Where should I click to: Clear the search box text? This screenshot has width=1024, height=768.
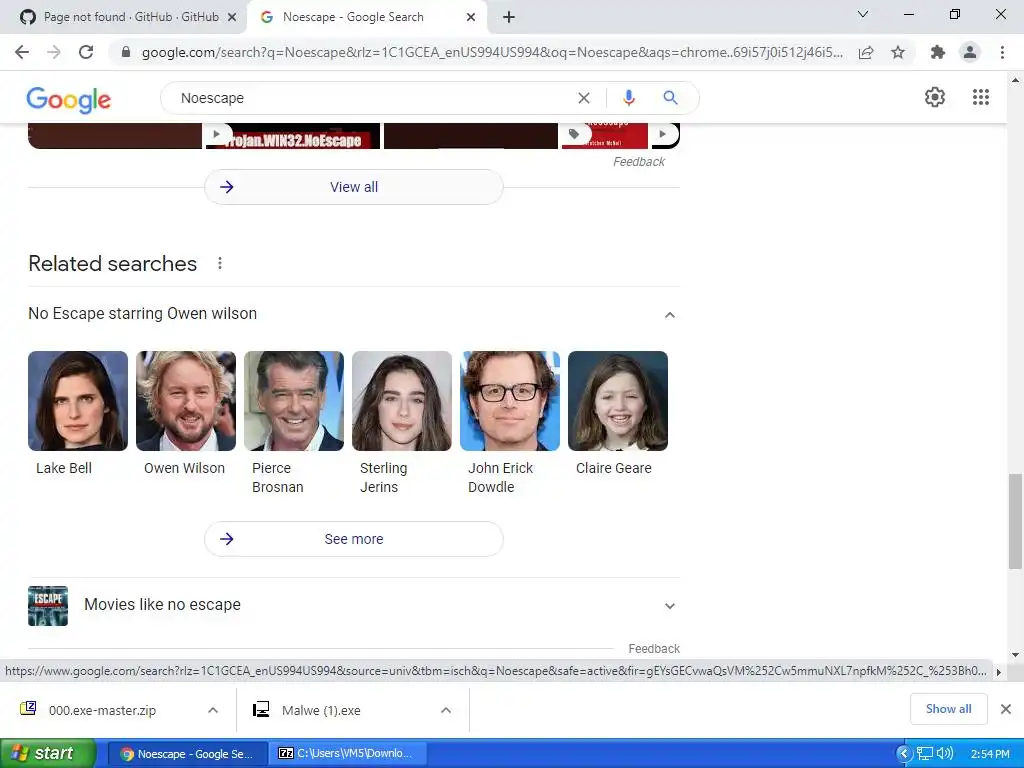coord(584,98)
